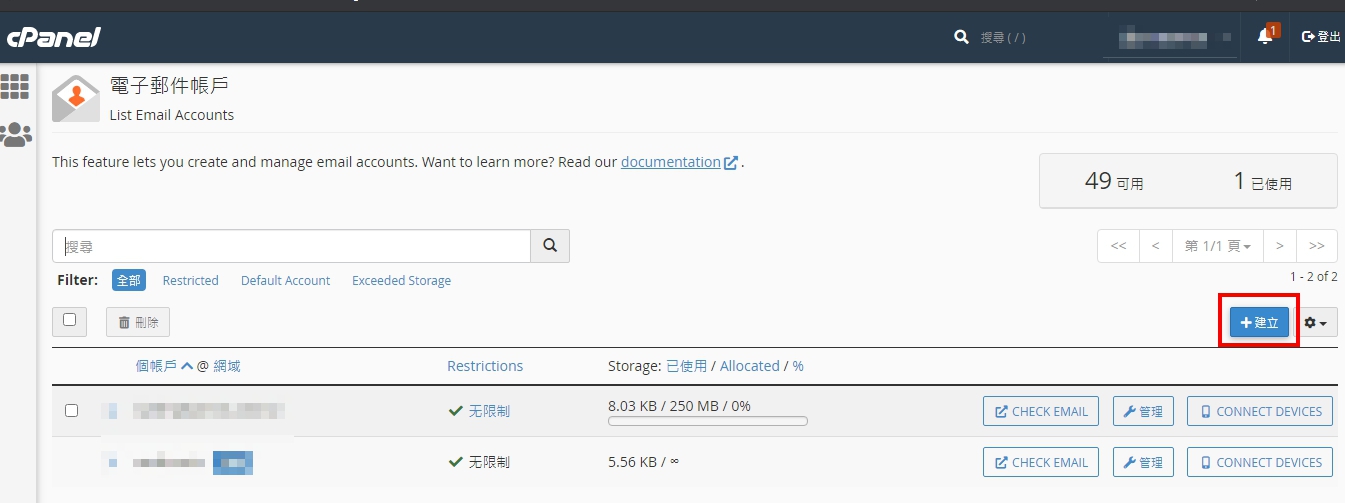Click the cPanel logo

click(x=54, y=37)
